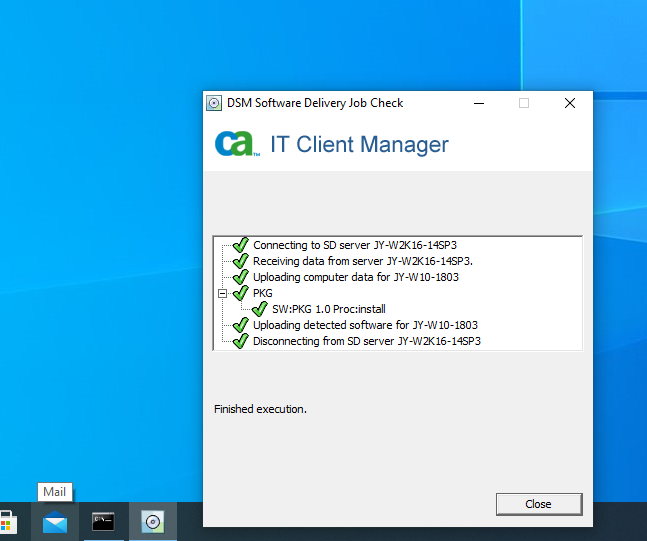Click green checkmark beside PKG
647x541 pixels.
(x=241, y=293)
